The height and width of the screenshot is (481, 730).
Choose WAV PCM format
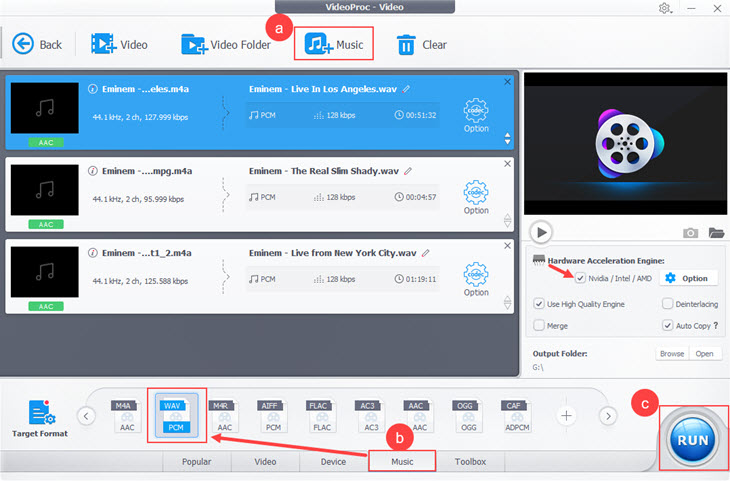point(176,415)
